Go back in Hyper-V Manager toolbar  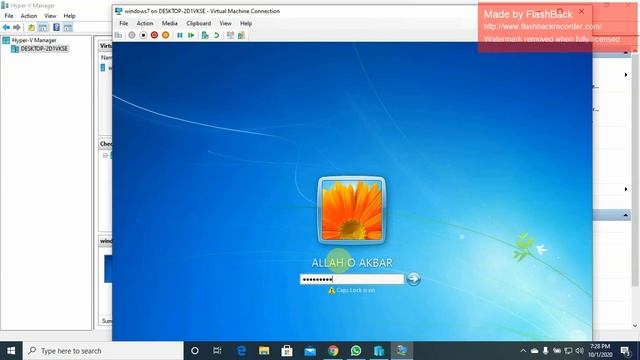(6, 27)
